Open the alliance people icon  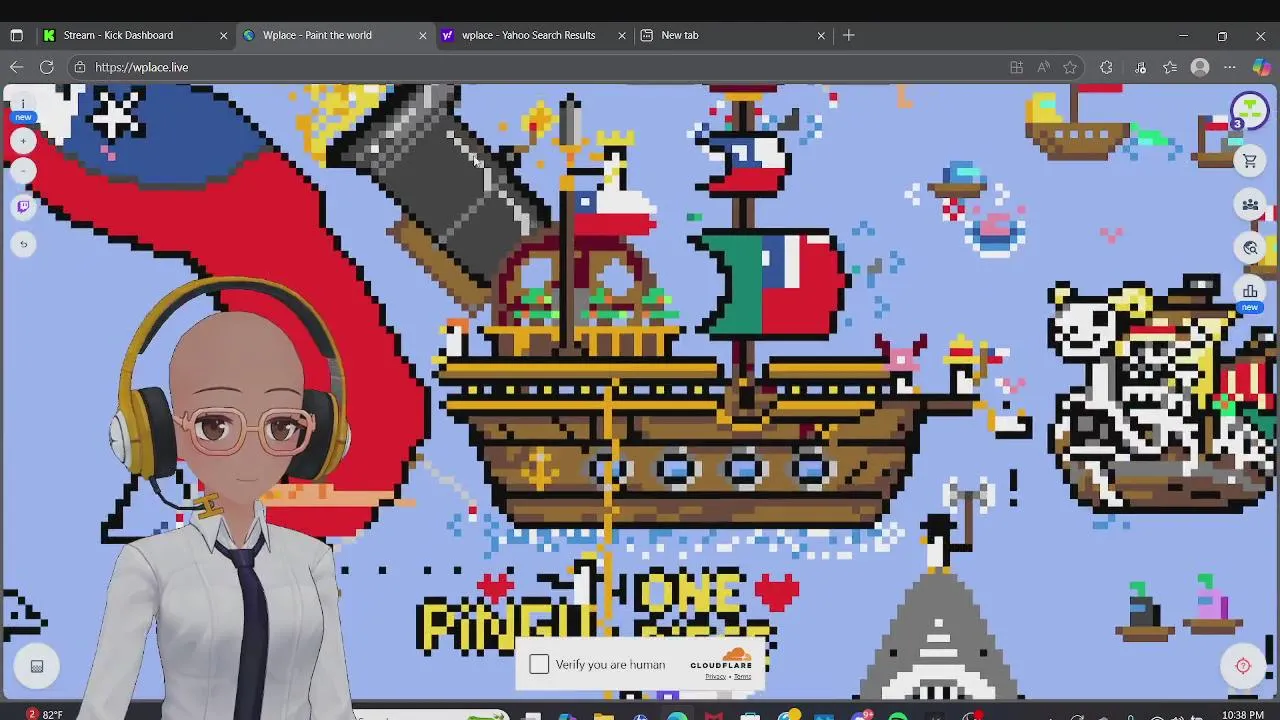click(x=1250, y=205)
